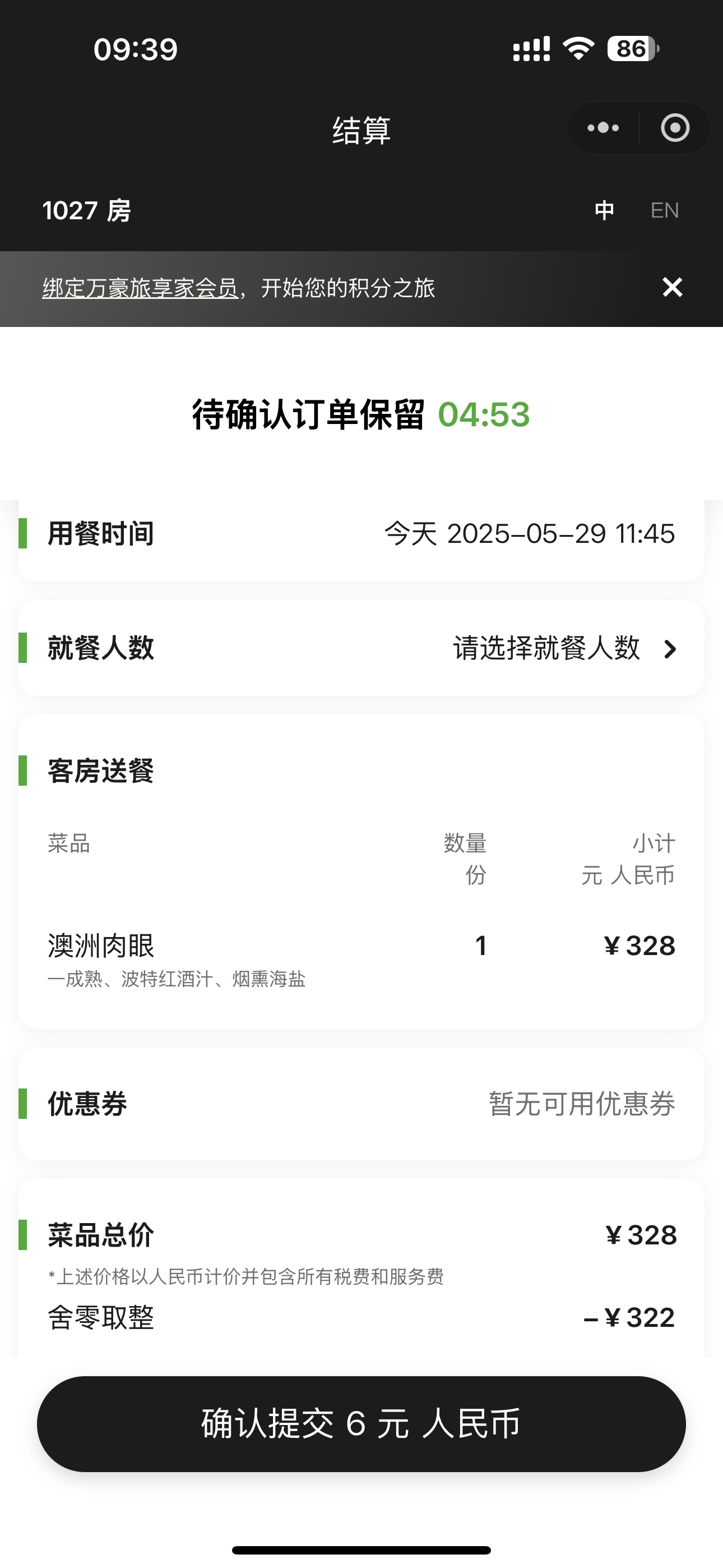Tap the 用餐时间 date and time value
The height and width of the screenshot is (1568, 723).
coord(530,534)
